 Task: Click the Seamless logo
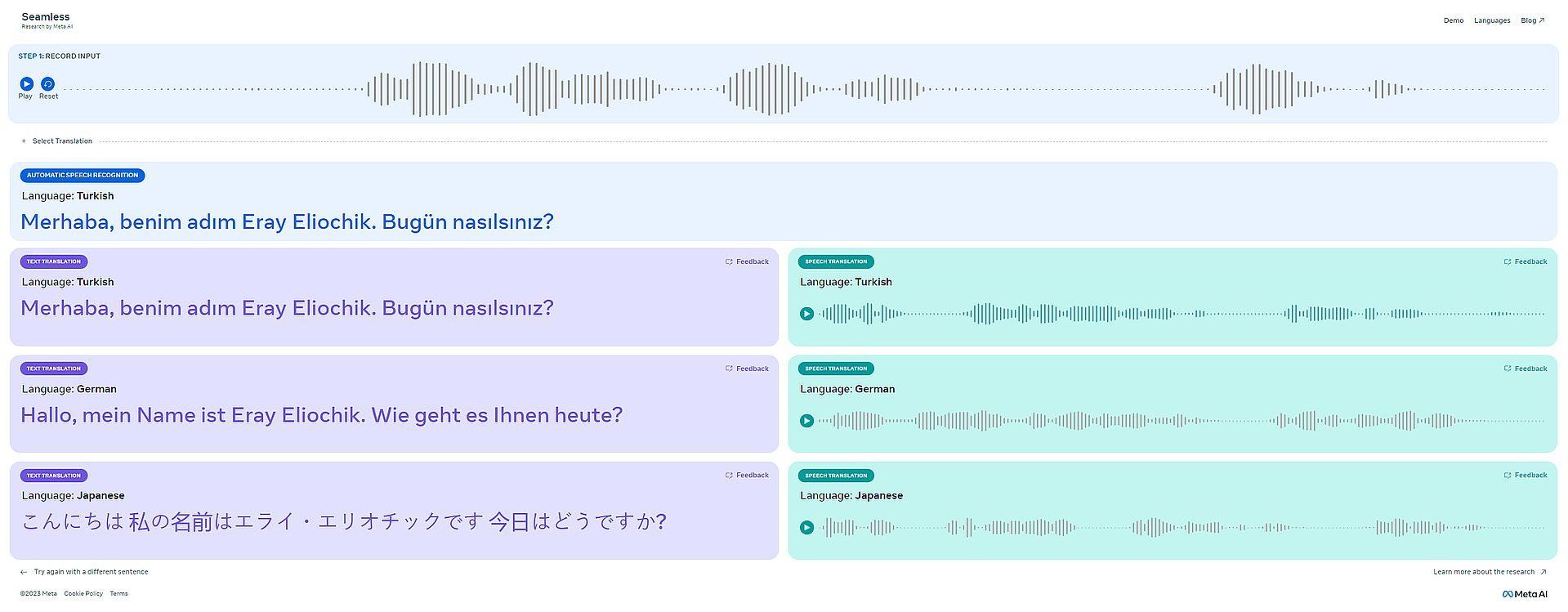[47, 20]
